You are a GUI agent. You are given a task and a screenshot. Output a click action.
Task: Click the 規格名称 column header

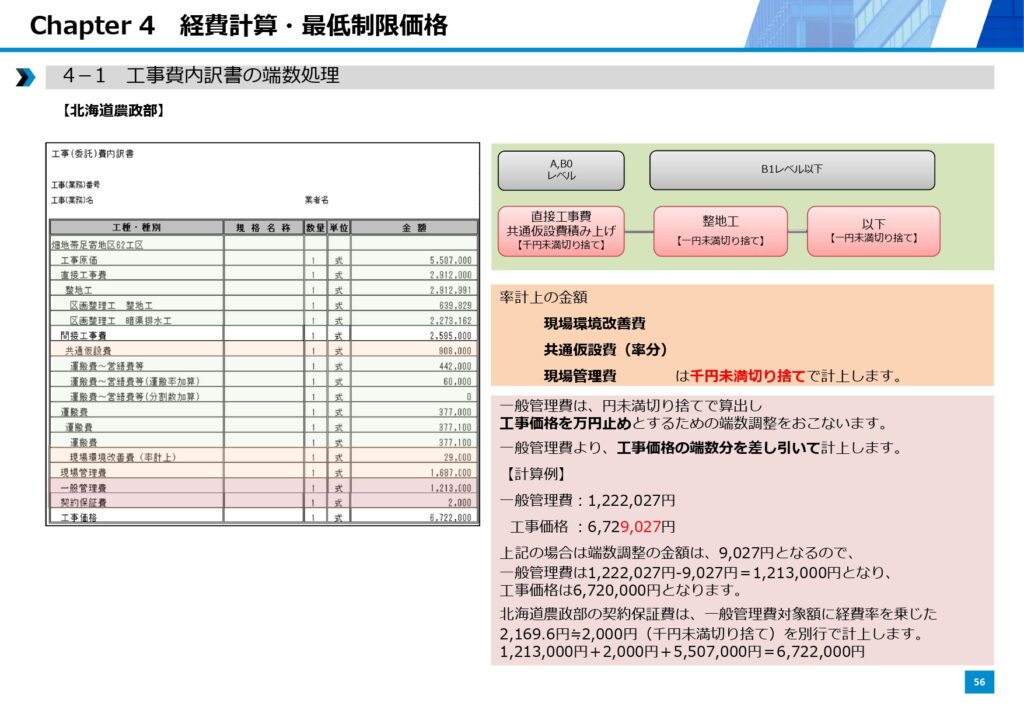(263, 228)
